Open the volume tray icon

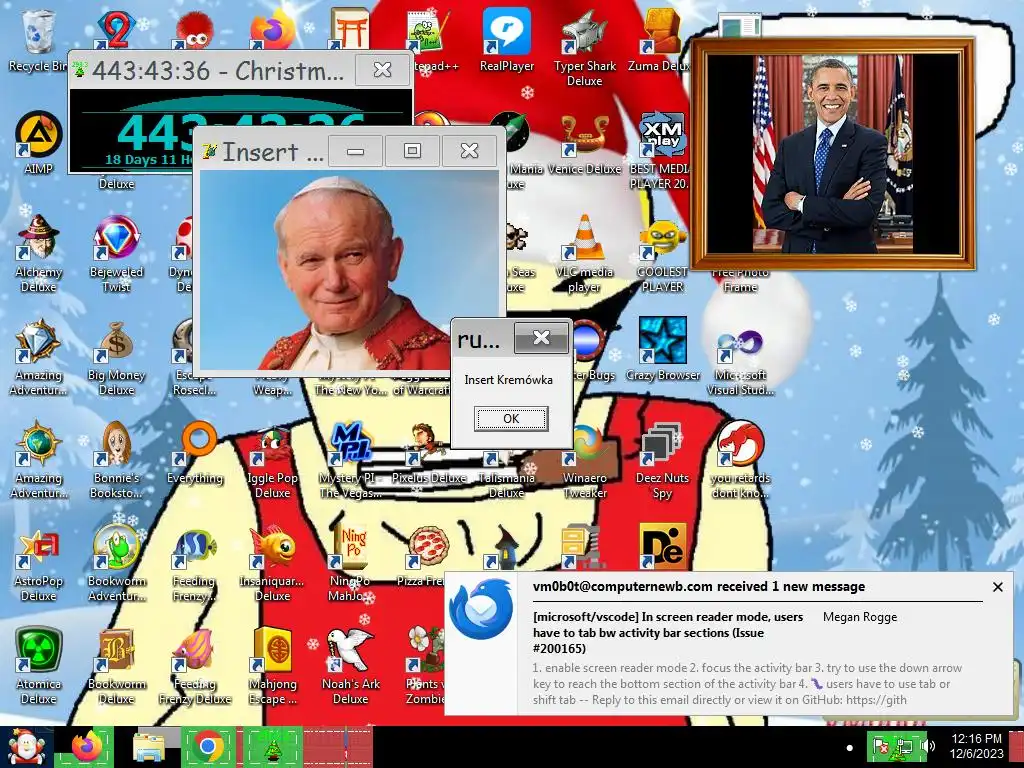click(x=929, y=746)
